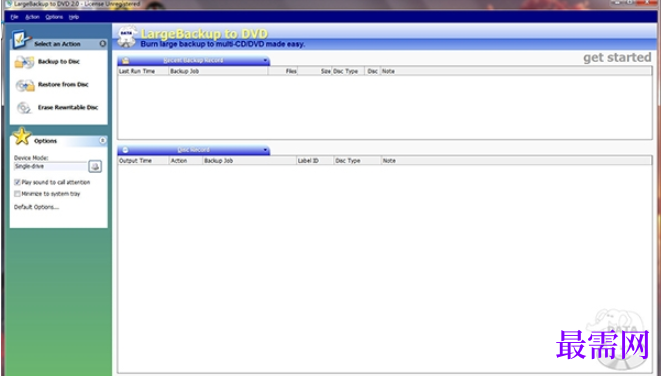Sort by Files column header
668x376 pixels.
283,71
